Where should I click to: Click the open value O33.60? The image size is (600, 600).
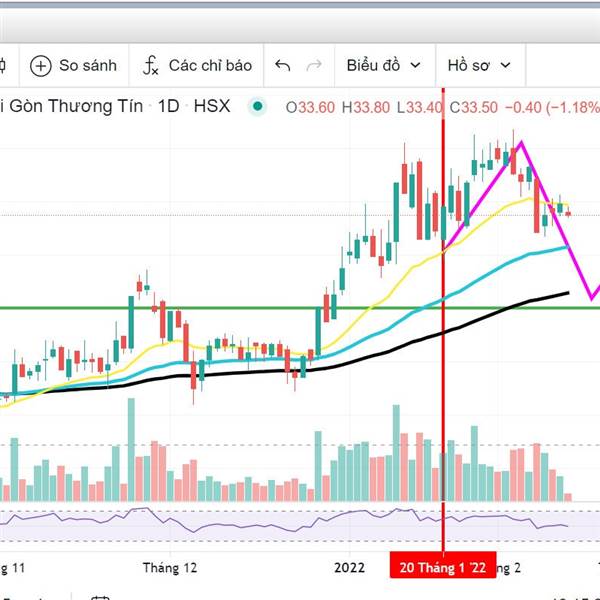310,108
